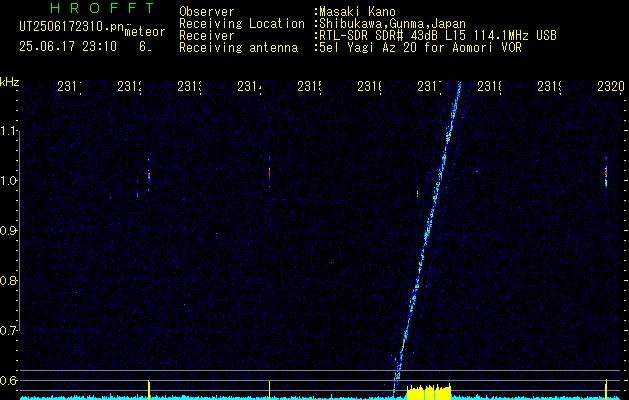Screen dimensions: 629x400
Task: Click the word meteor in the header
Action: point(145,32)
